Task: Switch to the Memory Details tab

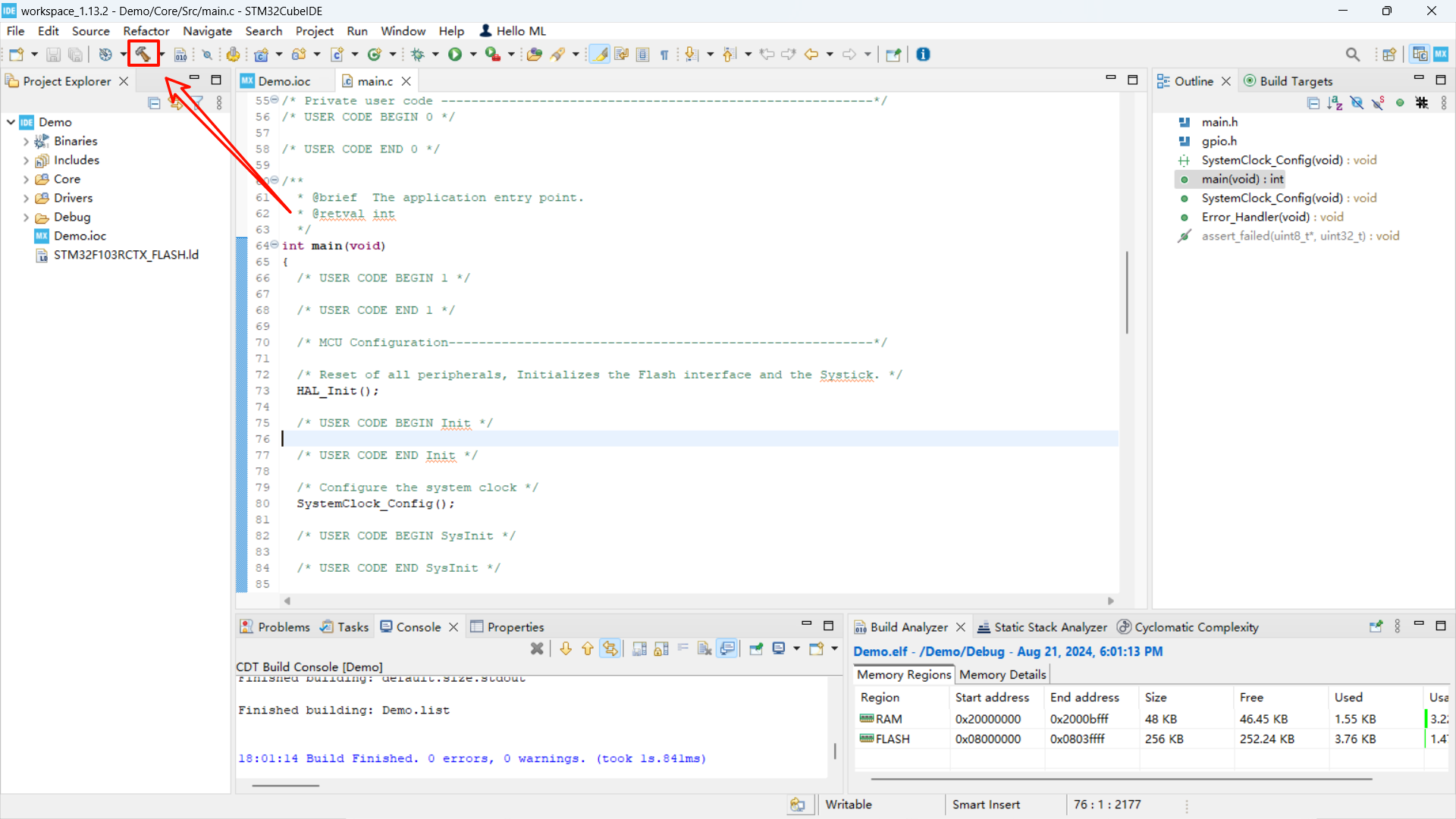Action: (1002, 674)
